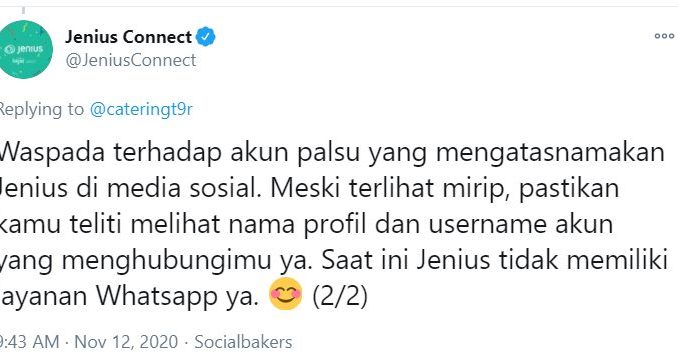This screenshot has width=678, height=361.
Task: Open the Jenius Connect profile avatar
Action: point(25,50)
